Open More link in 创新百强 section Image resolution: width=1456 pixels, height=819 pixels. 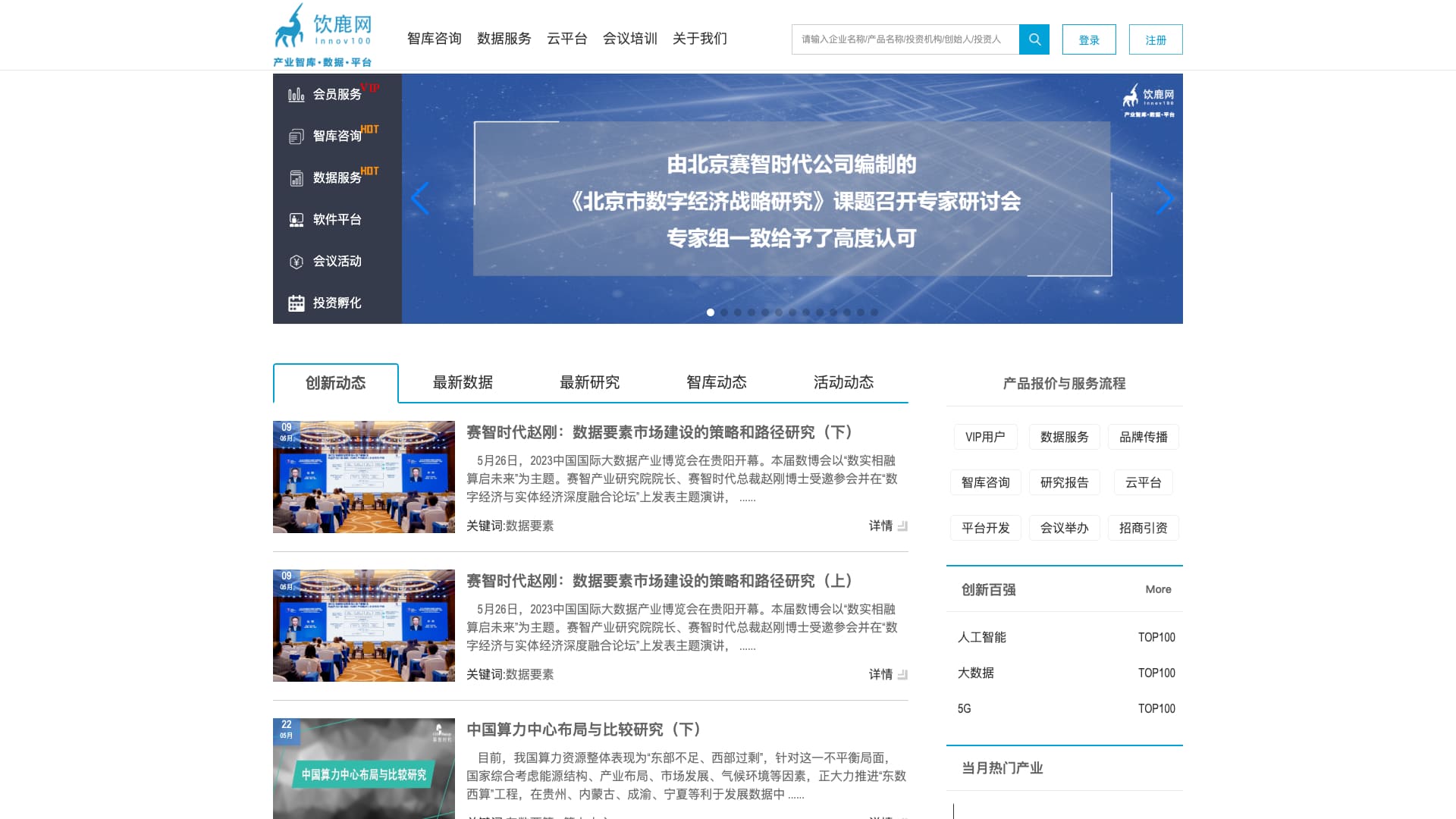tap(1158, 589)
